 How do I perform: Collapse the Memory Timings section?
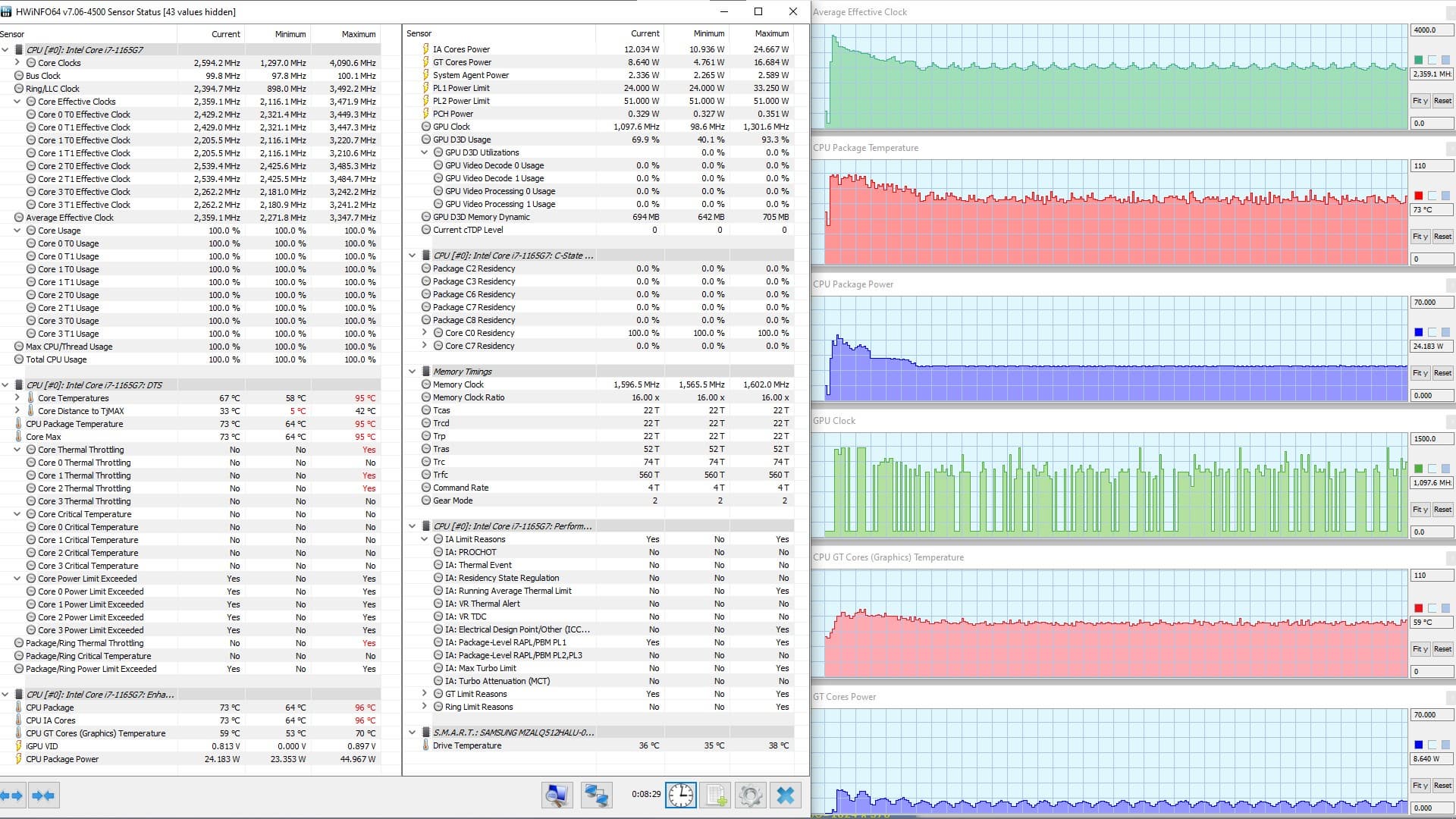413,372
